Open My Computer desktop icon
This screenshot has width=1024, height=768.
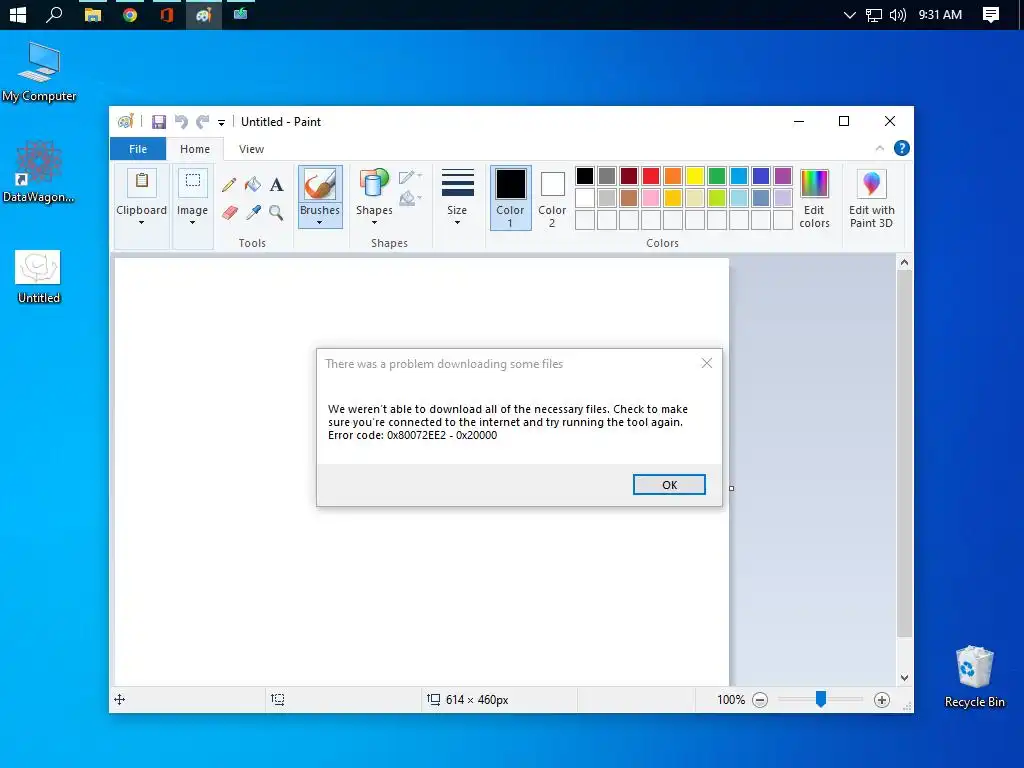point(39,72)
